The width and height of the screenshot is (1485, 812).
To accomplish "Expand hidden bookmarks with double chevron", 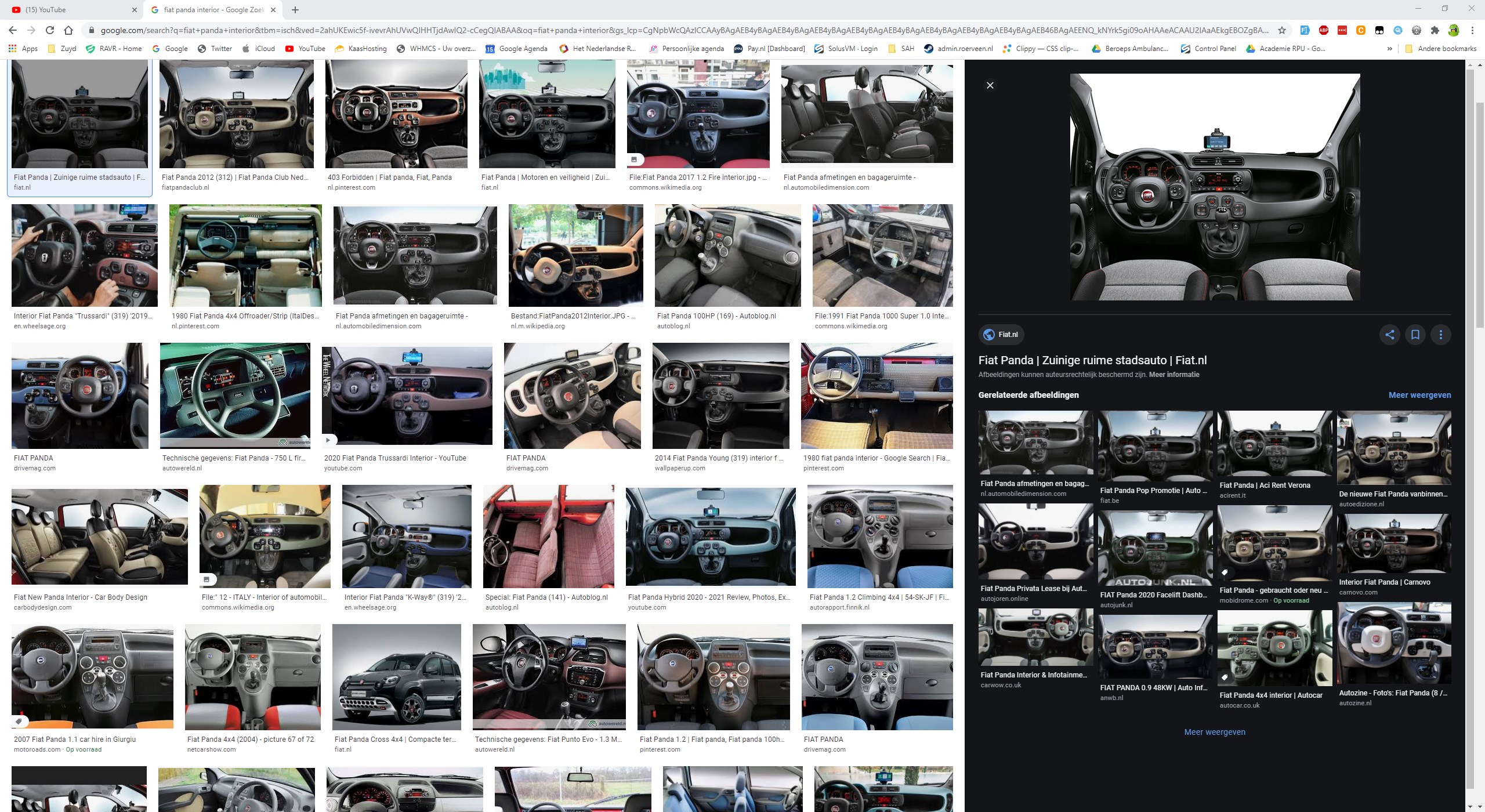I will pos(1389,49).
